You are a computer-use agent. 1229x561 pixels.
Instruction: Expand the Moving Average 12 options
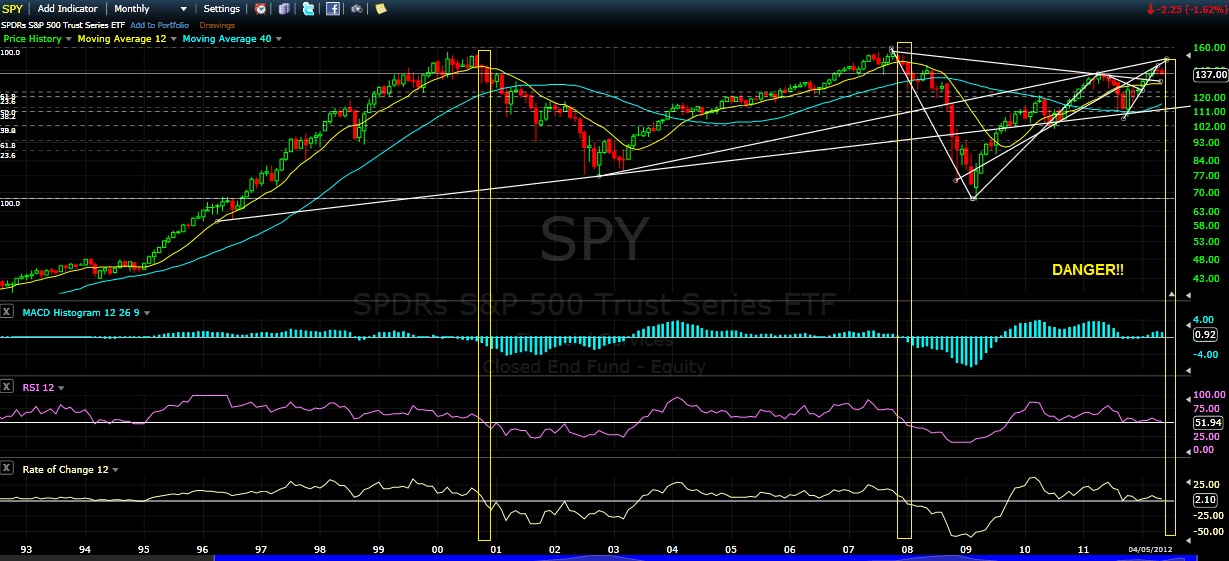point(175,39)
